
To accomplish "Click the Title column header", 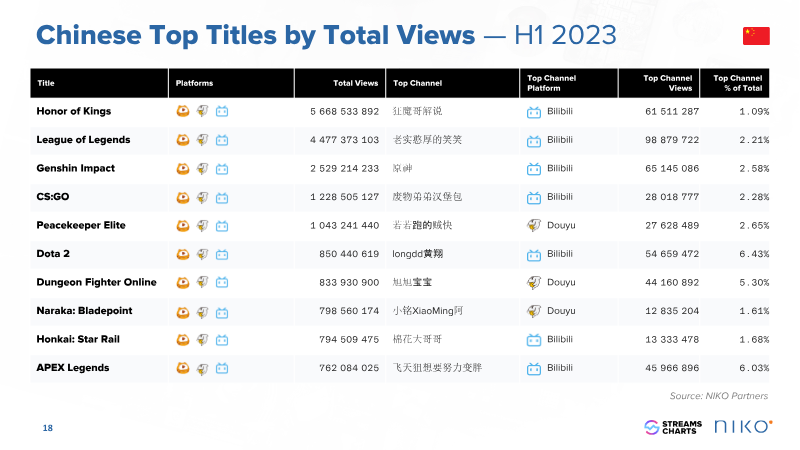I will [46, 83].
